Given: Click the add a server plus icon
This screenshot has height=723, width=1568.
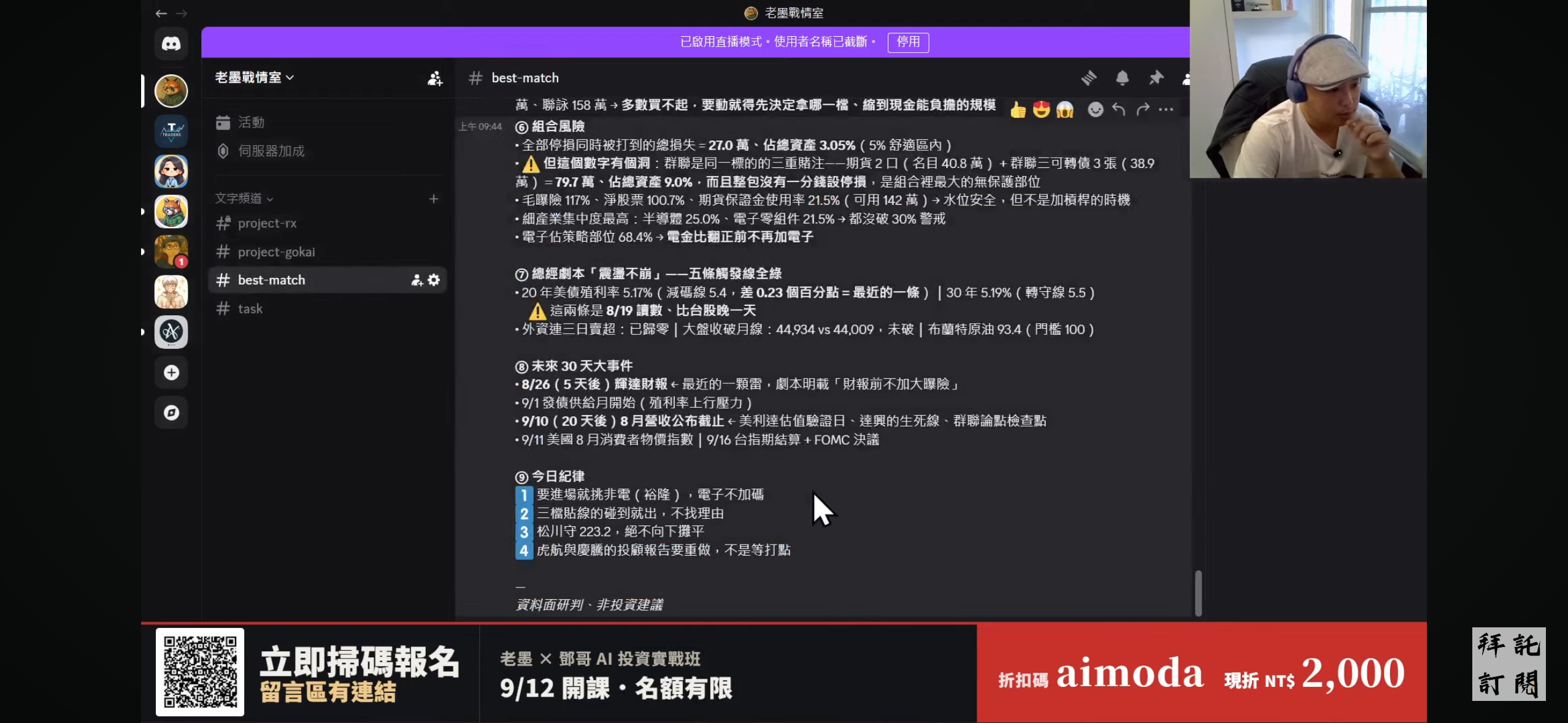Looking at the screenshot, I should click(x=171, y=372).
